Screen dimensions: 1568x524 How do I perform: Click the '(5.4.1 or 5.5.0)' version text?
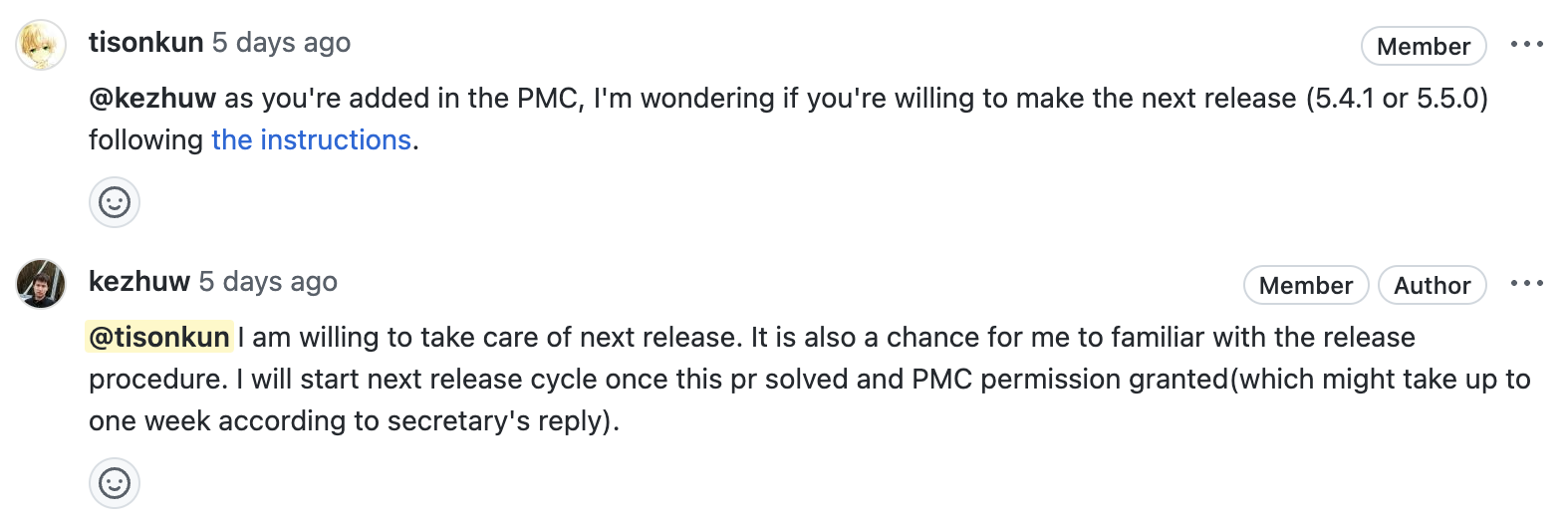click(1397, 99)
